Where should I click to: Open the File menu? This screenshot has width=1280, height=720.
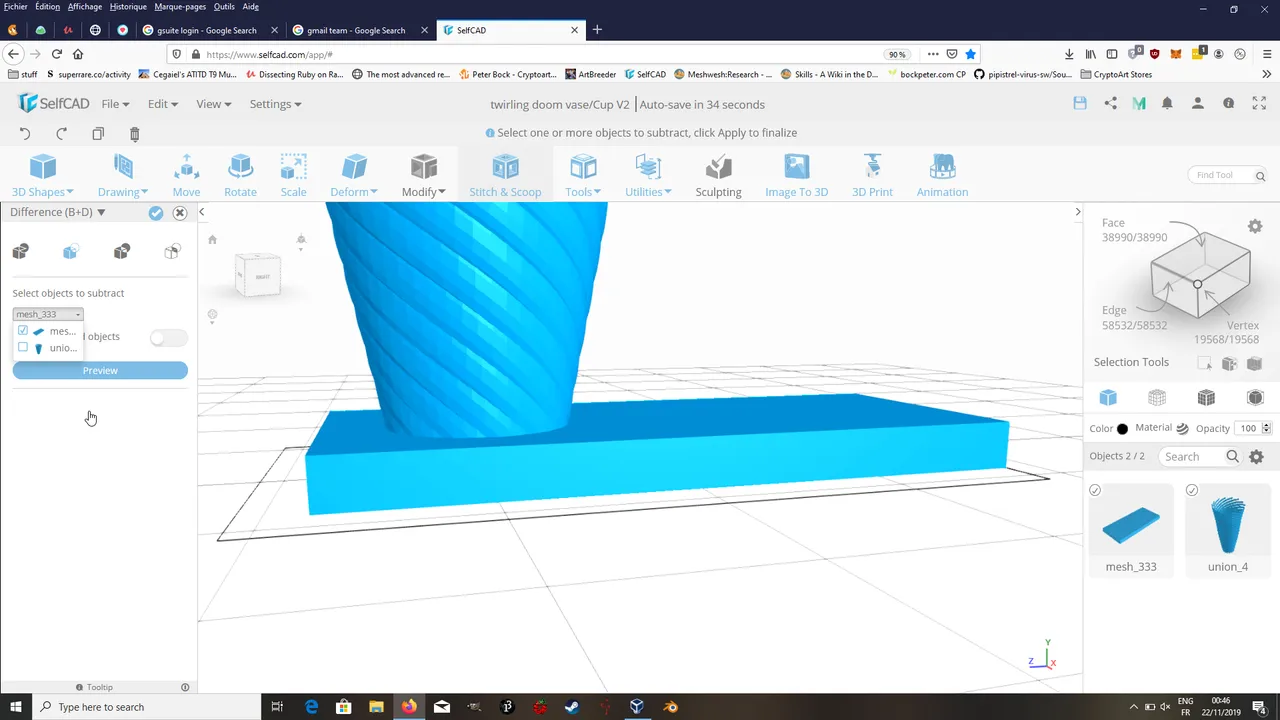115,104
